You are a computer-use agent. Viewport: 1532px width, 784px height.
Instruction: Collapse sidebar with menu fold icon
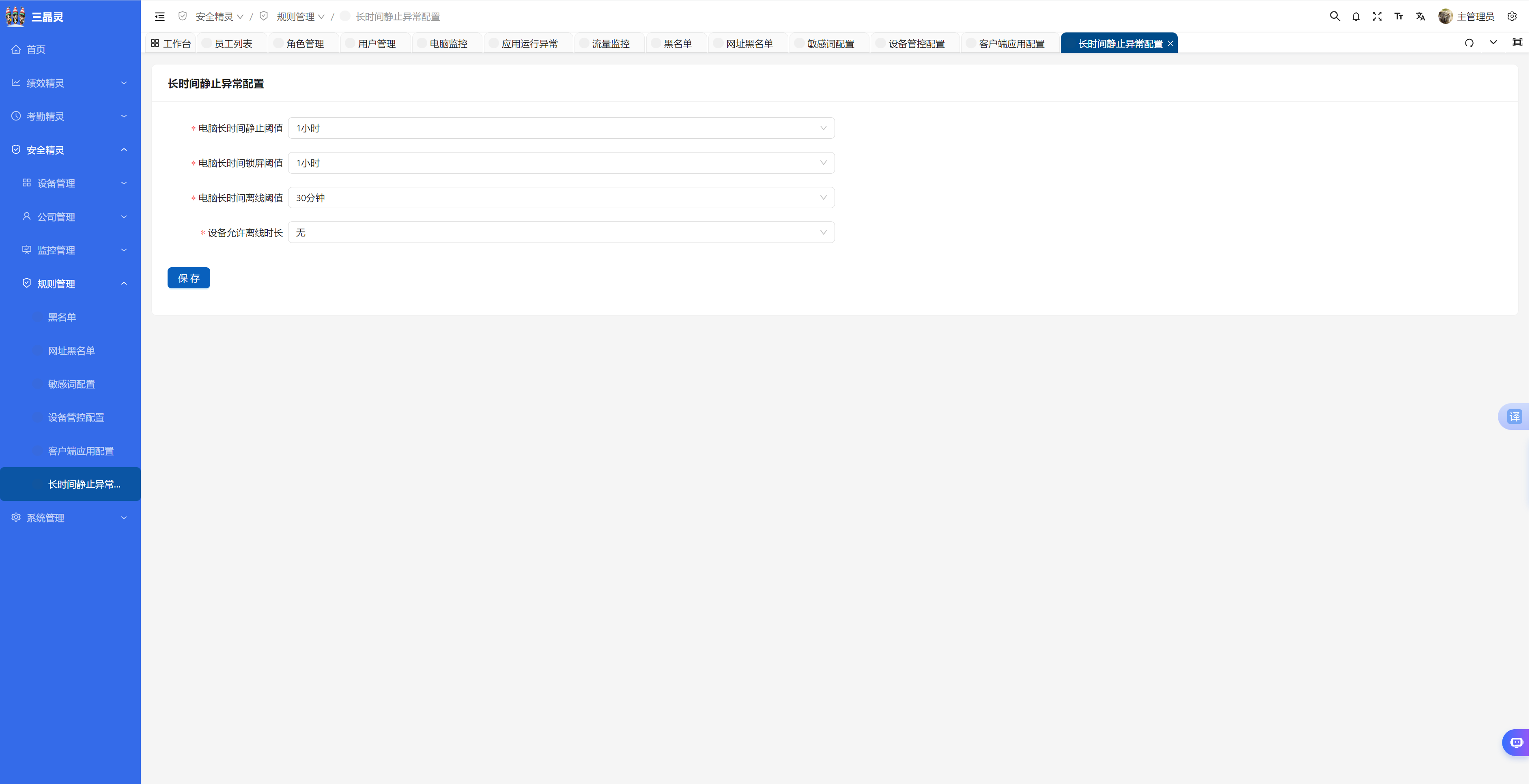click(x=160, y=17)
